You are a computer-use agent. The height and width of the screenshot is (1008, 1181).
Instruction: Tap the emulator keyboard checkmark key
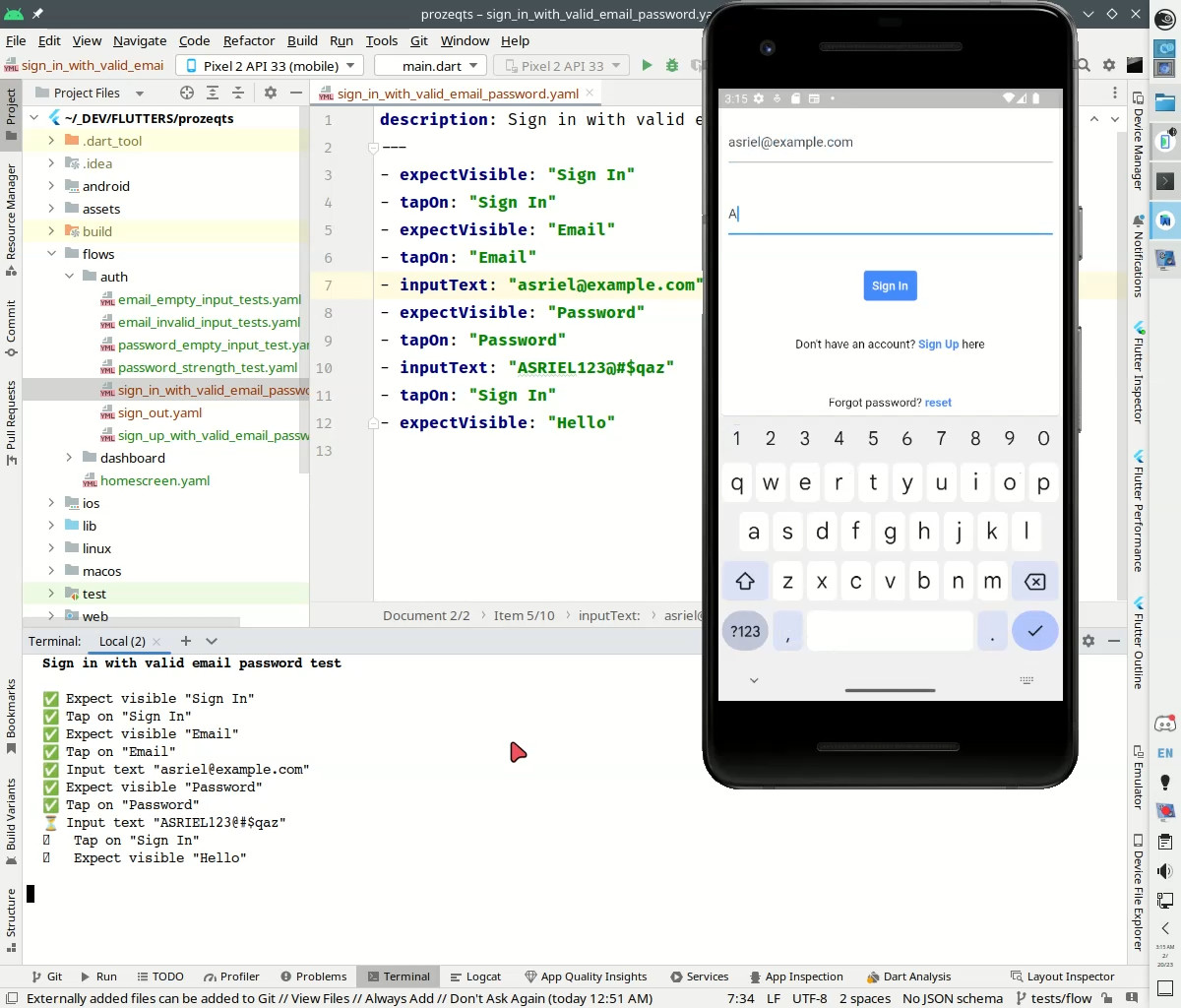[x=1035, y=631]
